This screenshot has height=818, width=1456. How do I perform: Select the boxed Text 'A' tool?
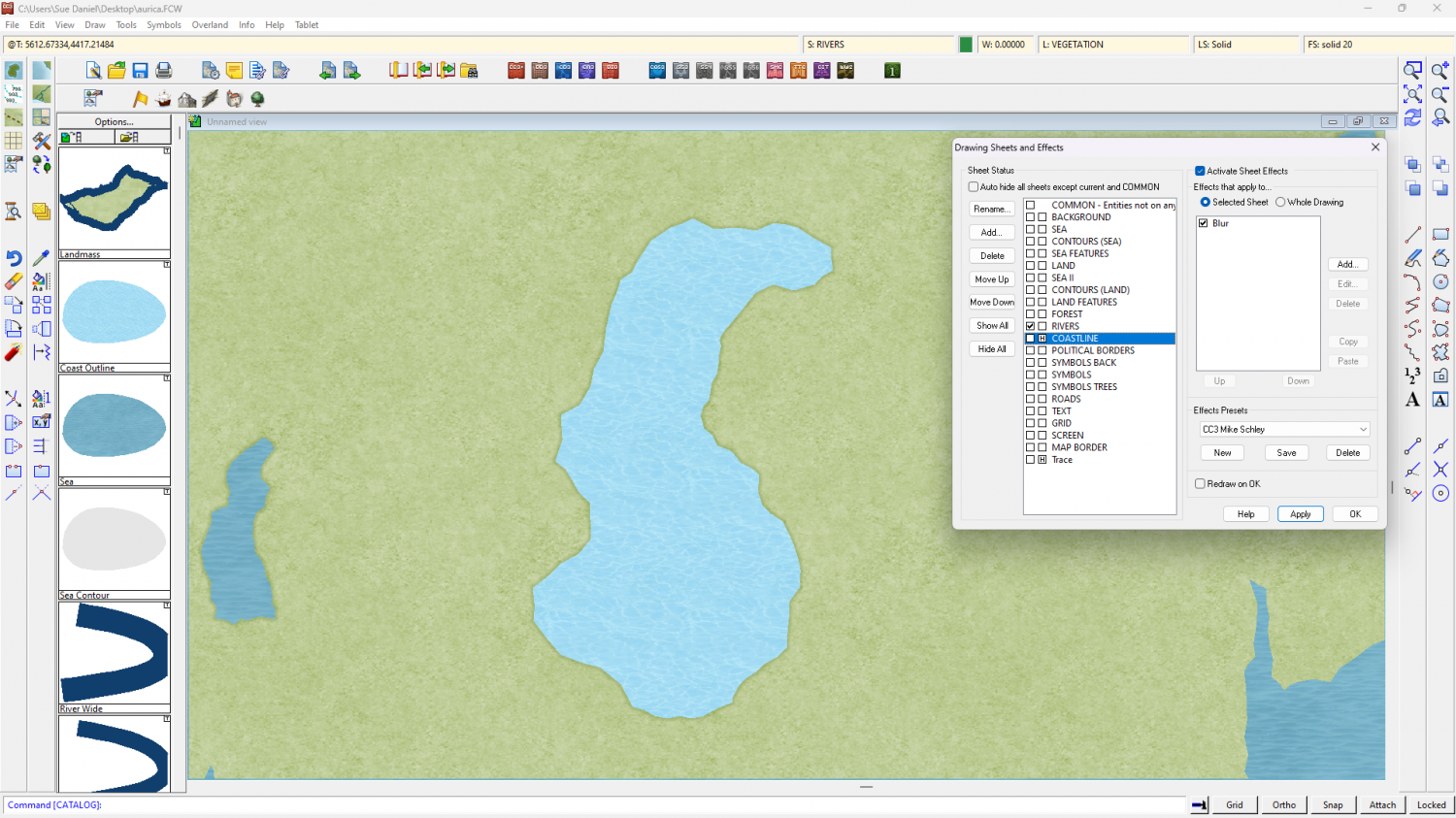click(x=1440, y=399)
